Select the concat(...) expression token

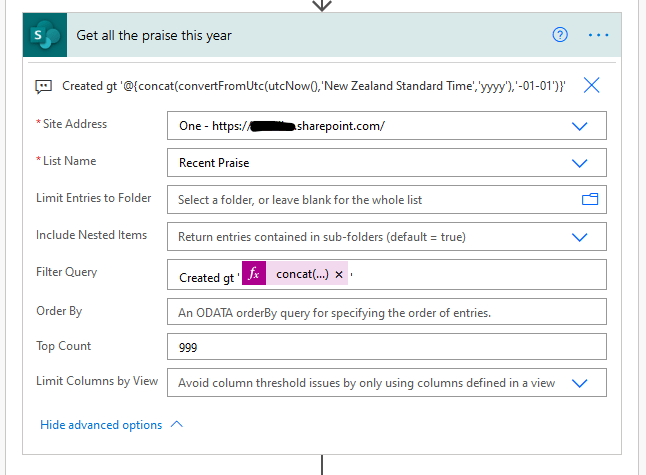(302, 274)
